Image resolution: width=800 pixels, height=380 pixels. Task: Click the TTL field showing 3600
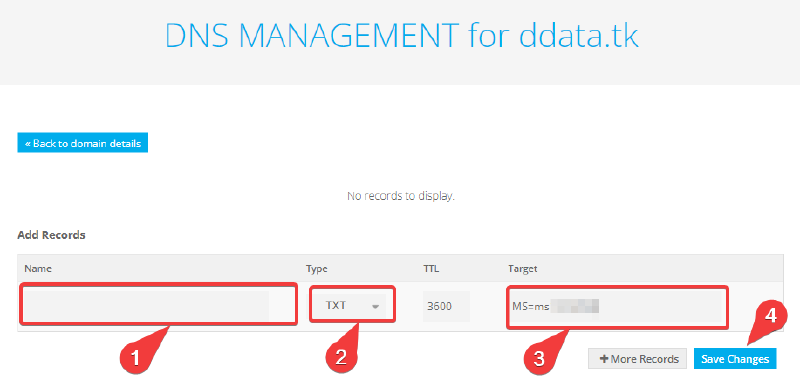click(446, 306)
